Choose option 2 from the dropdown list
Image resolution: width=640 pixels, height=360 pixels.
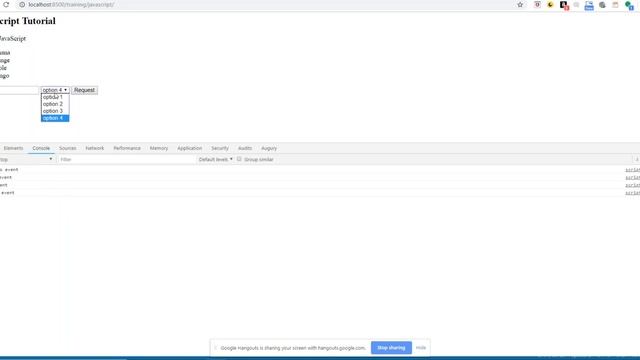tap(55, 104)
